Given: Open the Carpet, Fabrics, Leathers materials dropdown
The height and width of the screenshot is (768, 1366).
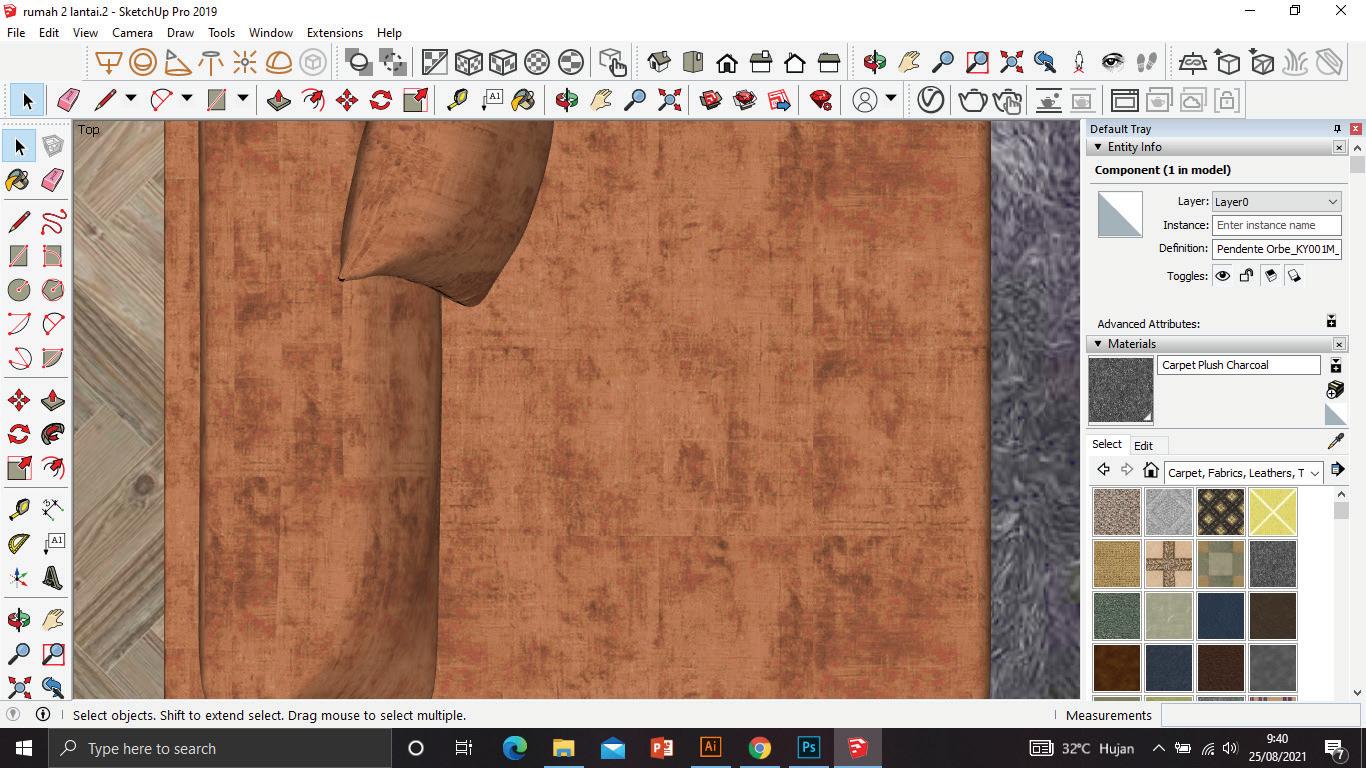Looking at the screenshot, I should tap(1244, 472).
